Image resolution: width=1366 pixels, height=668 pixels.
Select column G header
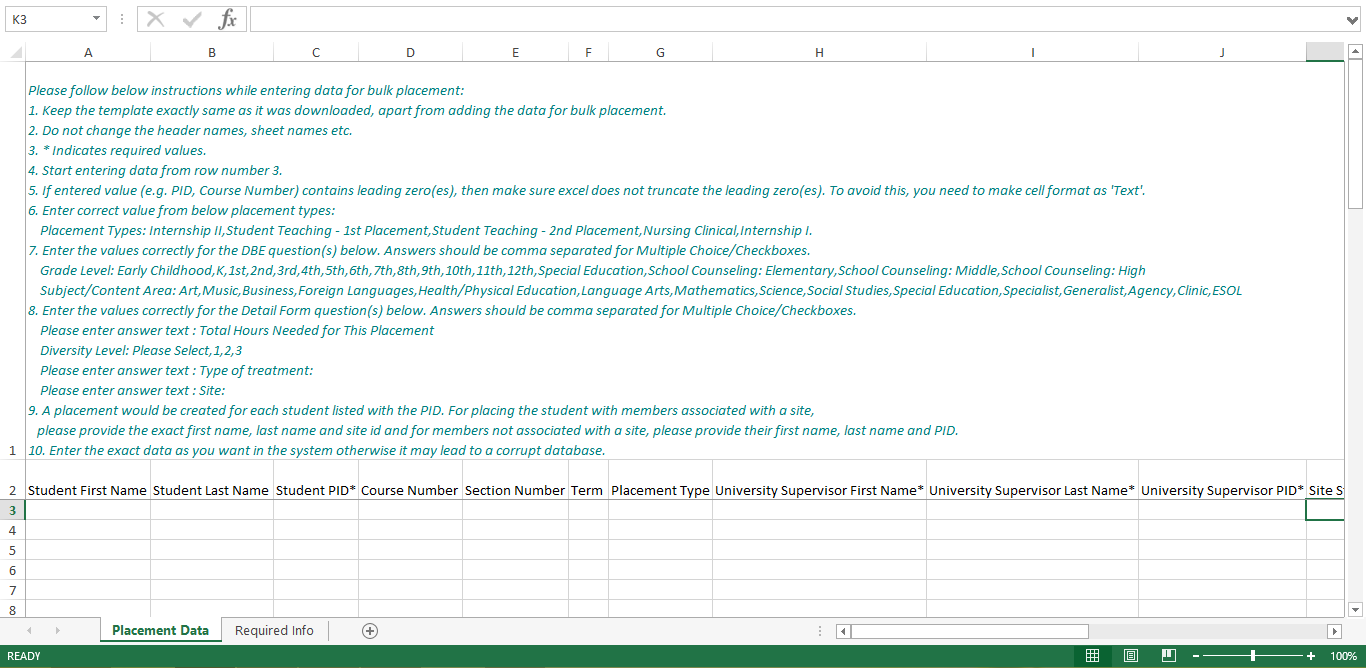tap(660, 52)
